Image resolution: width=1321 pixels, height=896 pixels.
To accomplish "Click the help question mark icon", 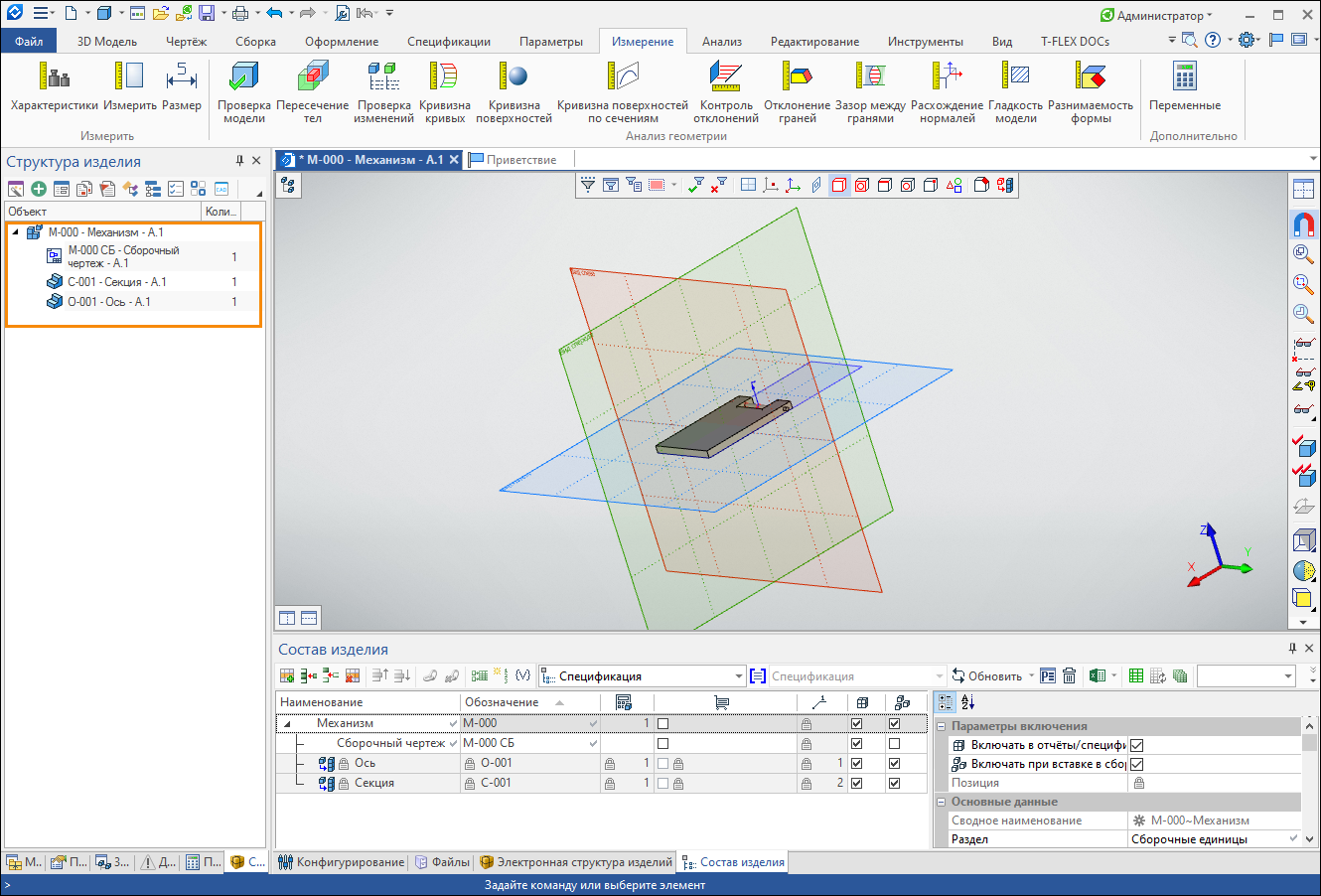I will (x=1213, y=41).
